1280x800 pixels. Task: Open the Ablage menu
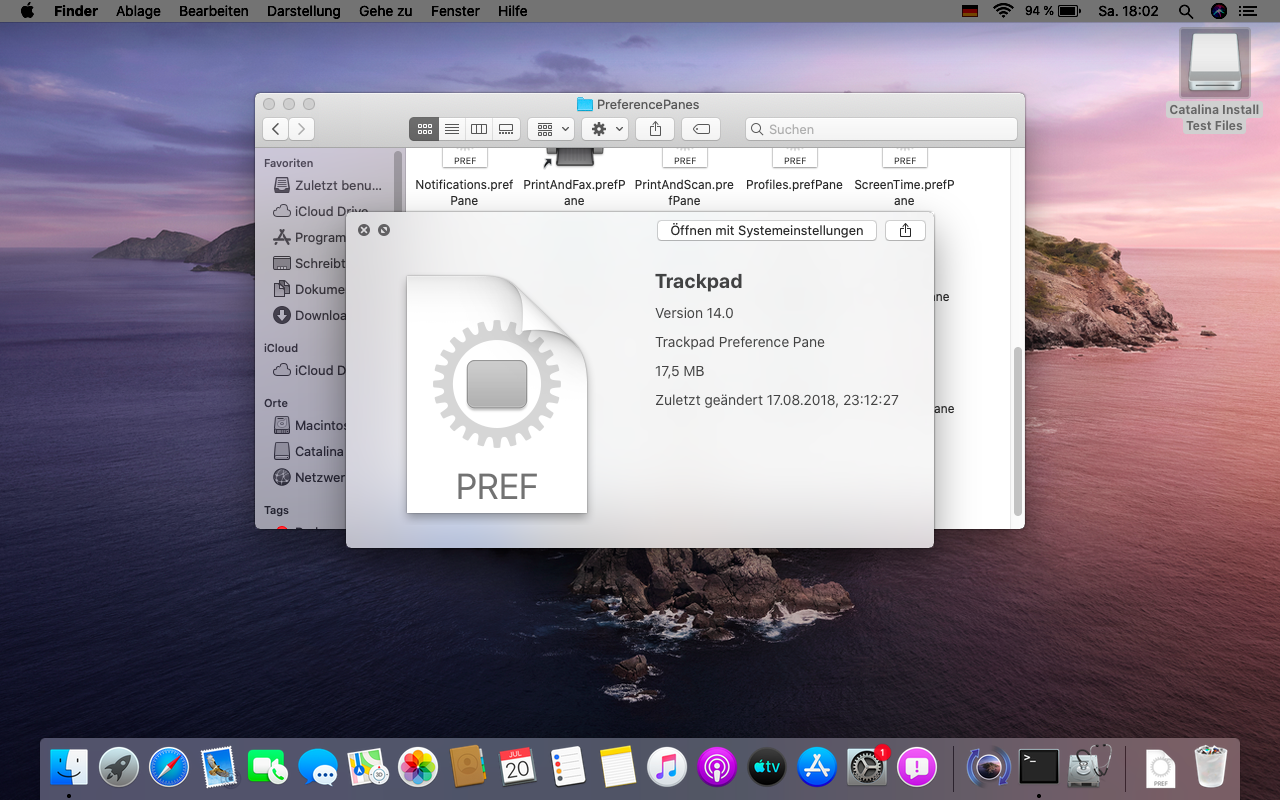tap(138, 11)
